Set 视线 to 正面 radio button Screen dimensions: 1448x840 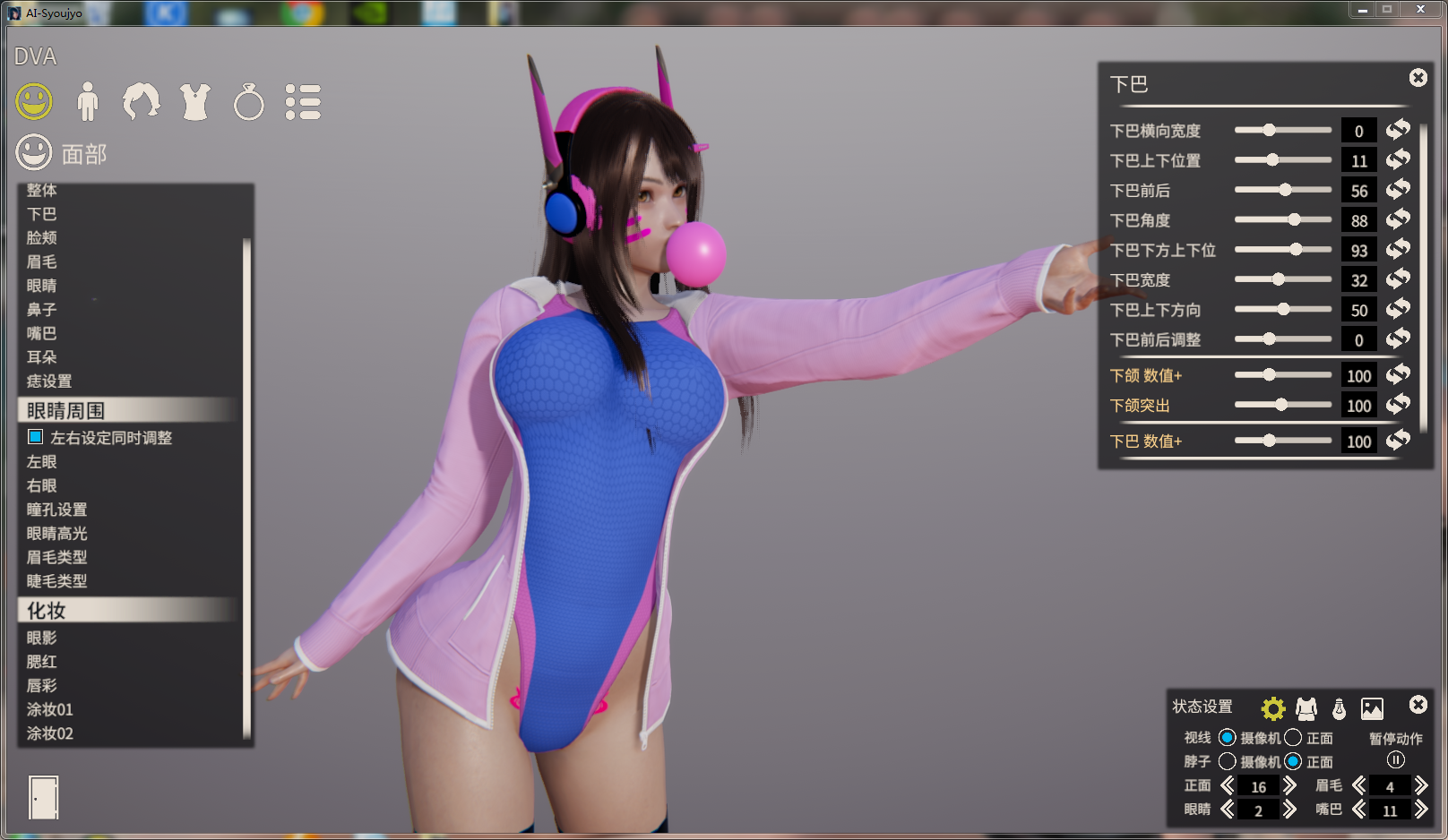tap(1293, 738)
